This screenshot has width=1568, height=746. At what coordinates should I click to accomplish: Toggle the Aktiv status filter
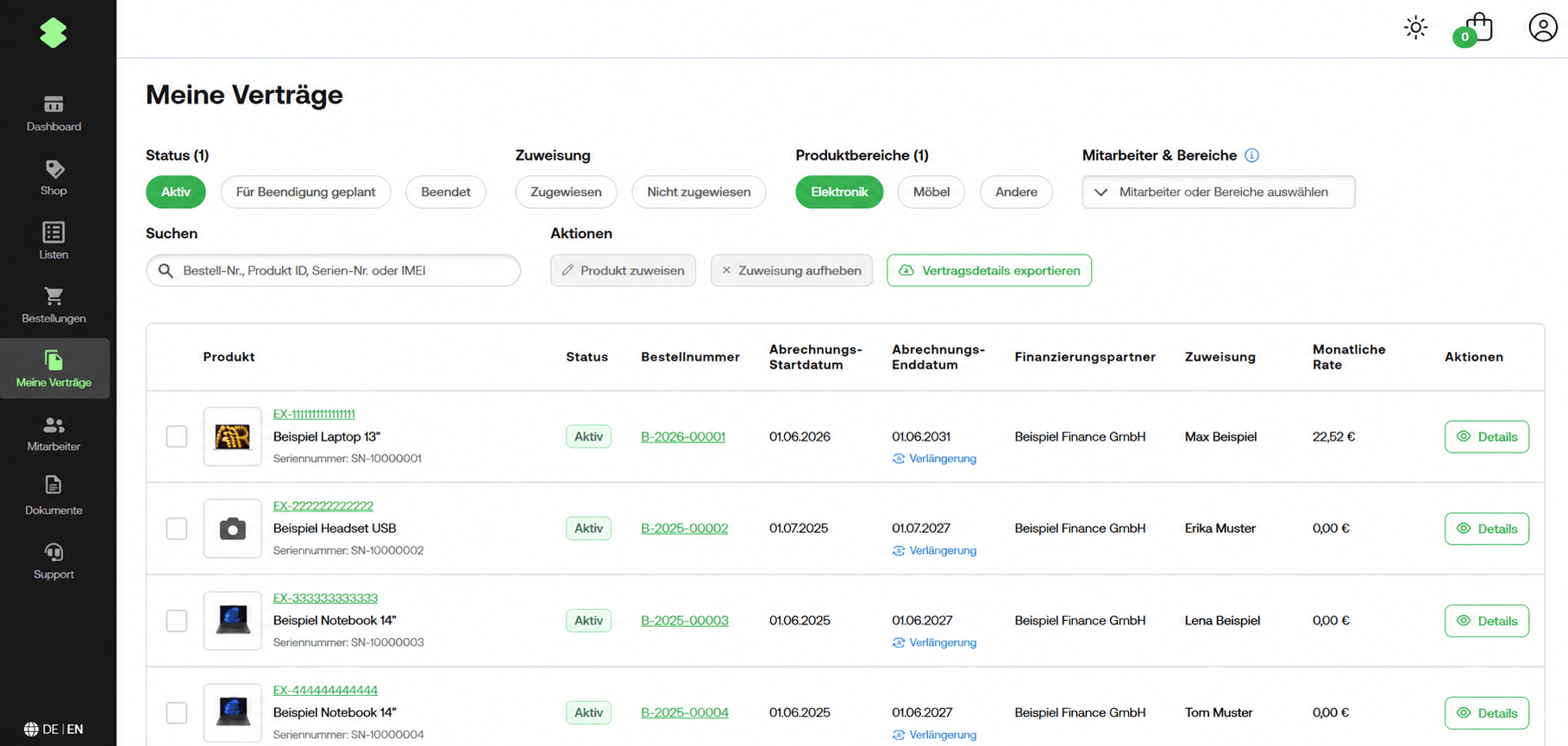176,191
